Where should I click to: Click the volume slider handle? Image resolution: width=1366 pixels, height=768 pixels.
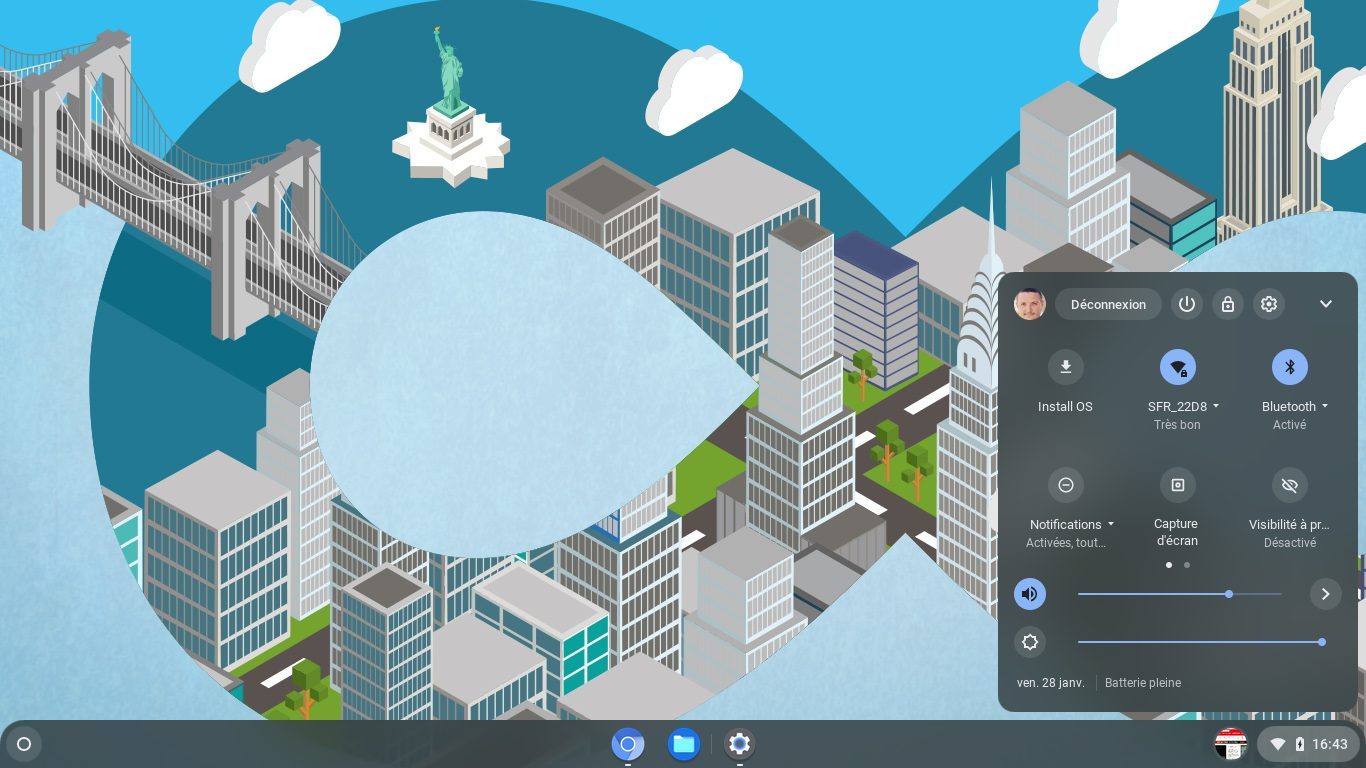[x=1229, y=594]
